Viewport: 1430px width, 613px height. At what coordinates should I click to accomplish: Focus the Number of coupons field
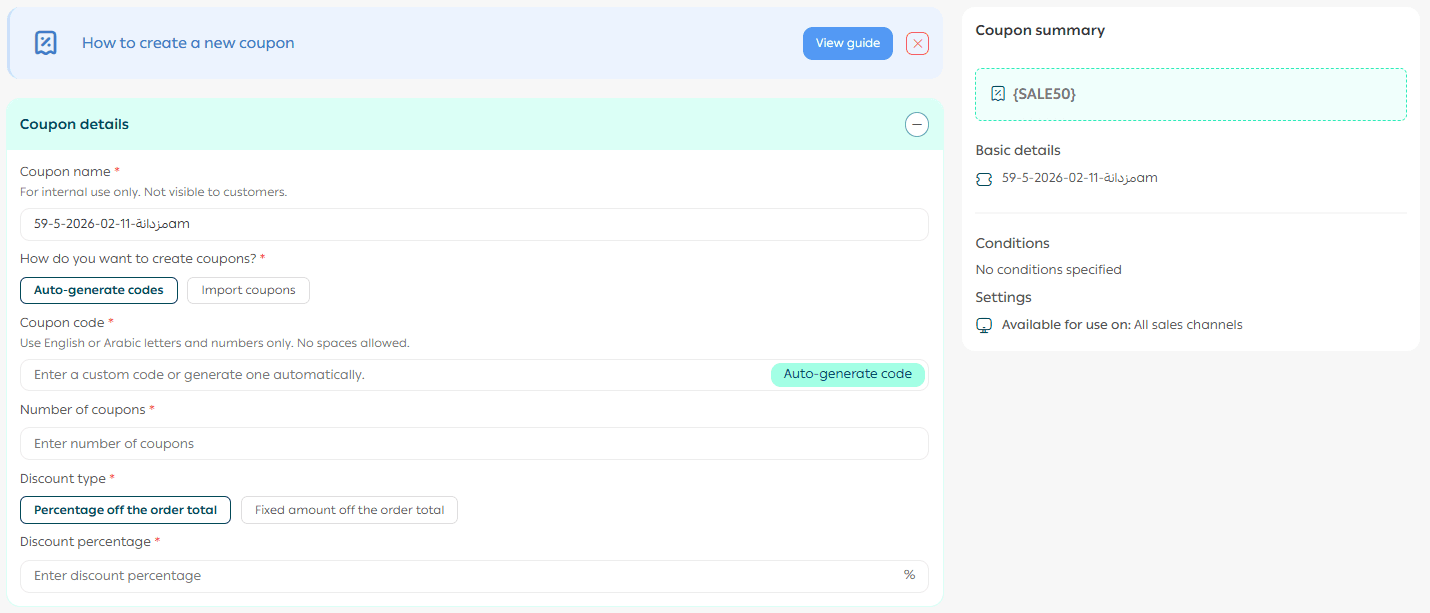(x=474, y=443)
